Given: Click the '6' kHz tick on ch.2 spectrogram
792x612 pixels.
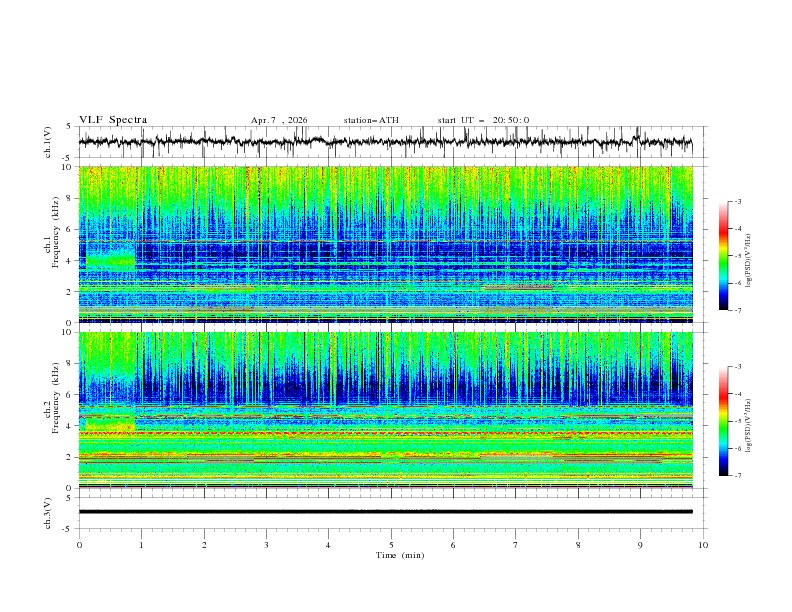Looking at the screenshot, I should pyautogui.click(x=71, y=395).
